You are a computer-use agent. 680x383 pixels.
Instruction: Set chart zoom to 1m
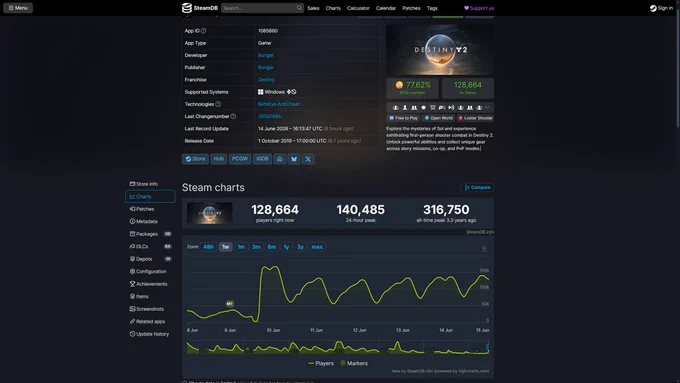click(x=241, y=247)
